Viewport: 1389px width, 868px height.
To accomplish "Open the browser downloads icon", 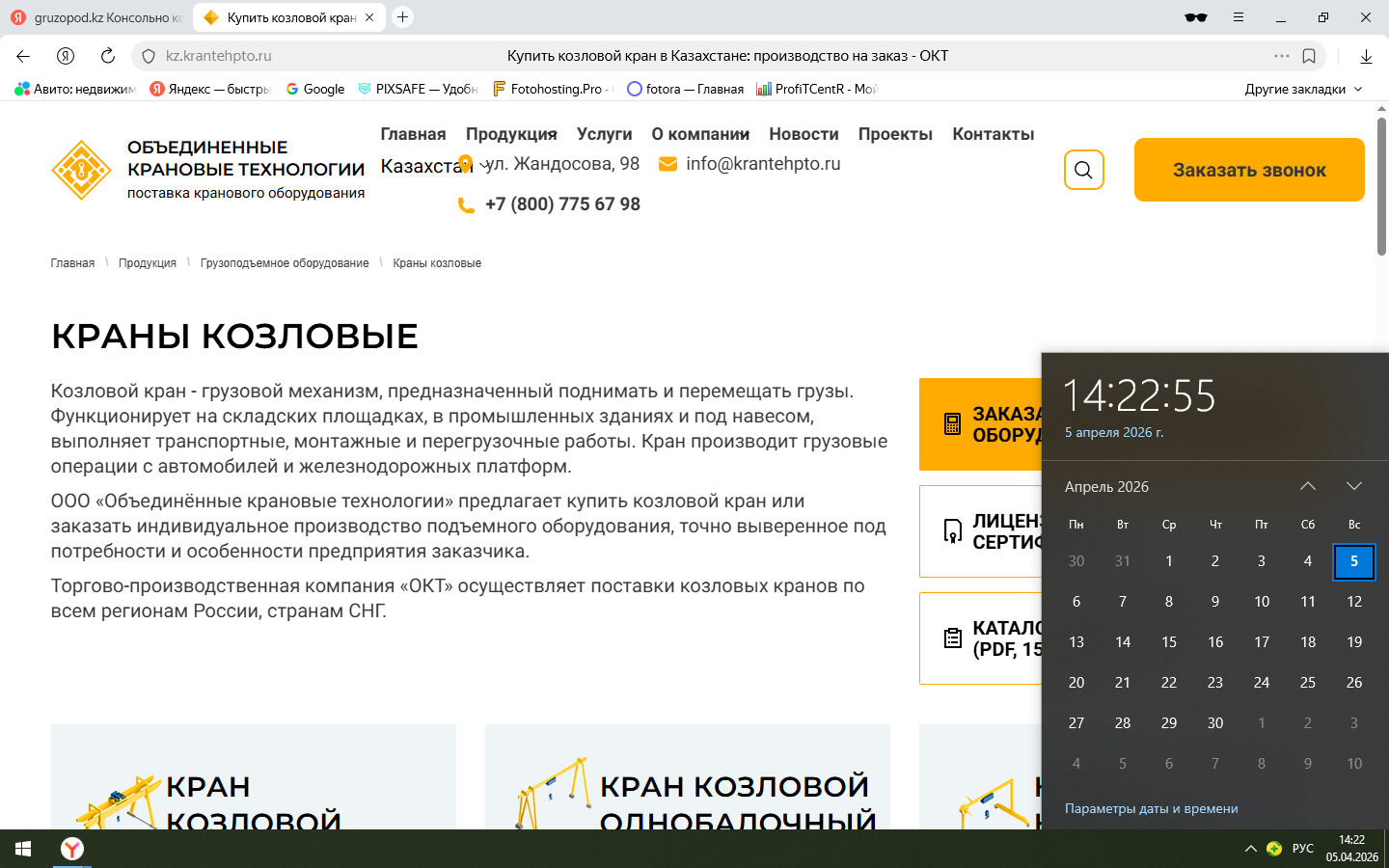I will point(1366,56).
